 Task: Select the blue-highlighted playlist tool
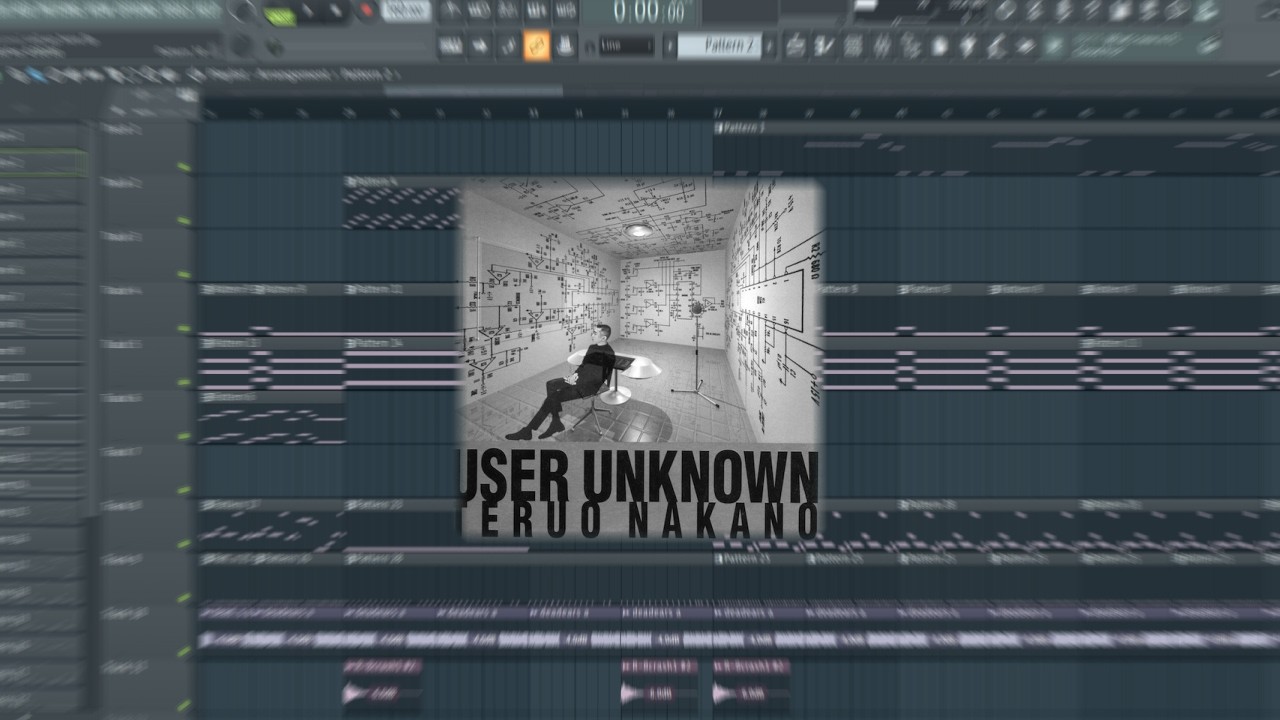pos(37,75)
